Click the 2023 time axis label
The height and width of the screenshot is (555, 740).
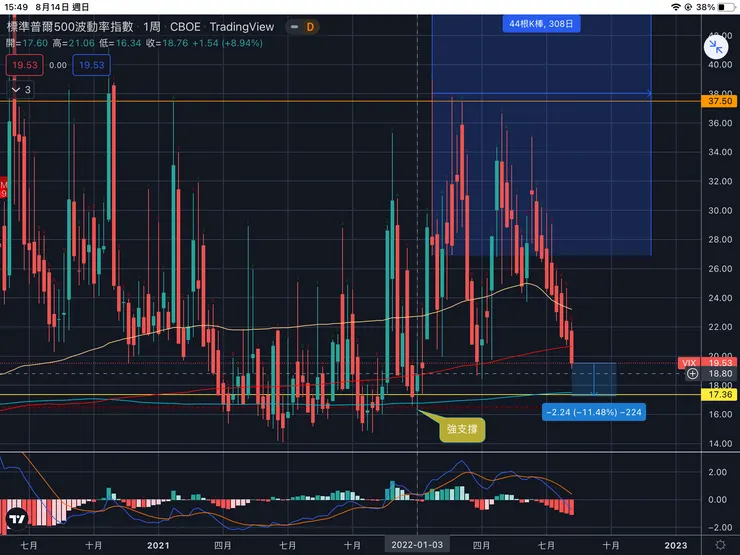[x=676, y=546]
